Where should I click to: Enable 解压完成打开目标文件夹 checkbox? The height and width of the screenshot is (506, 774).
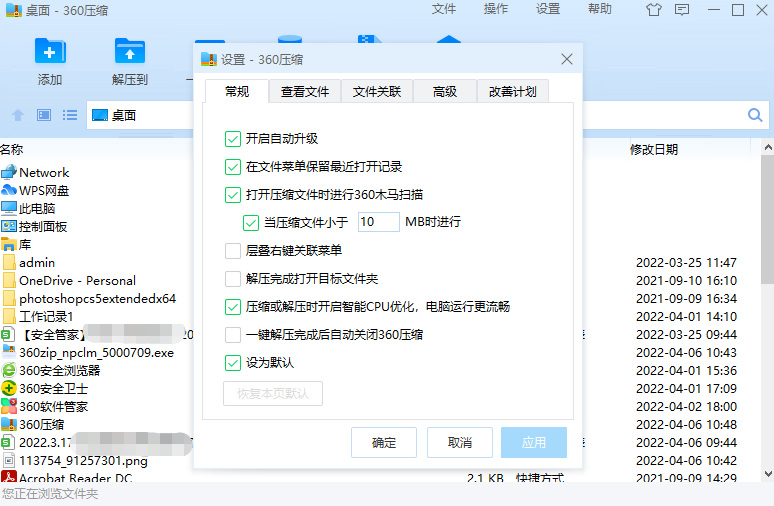[232, 279]
